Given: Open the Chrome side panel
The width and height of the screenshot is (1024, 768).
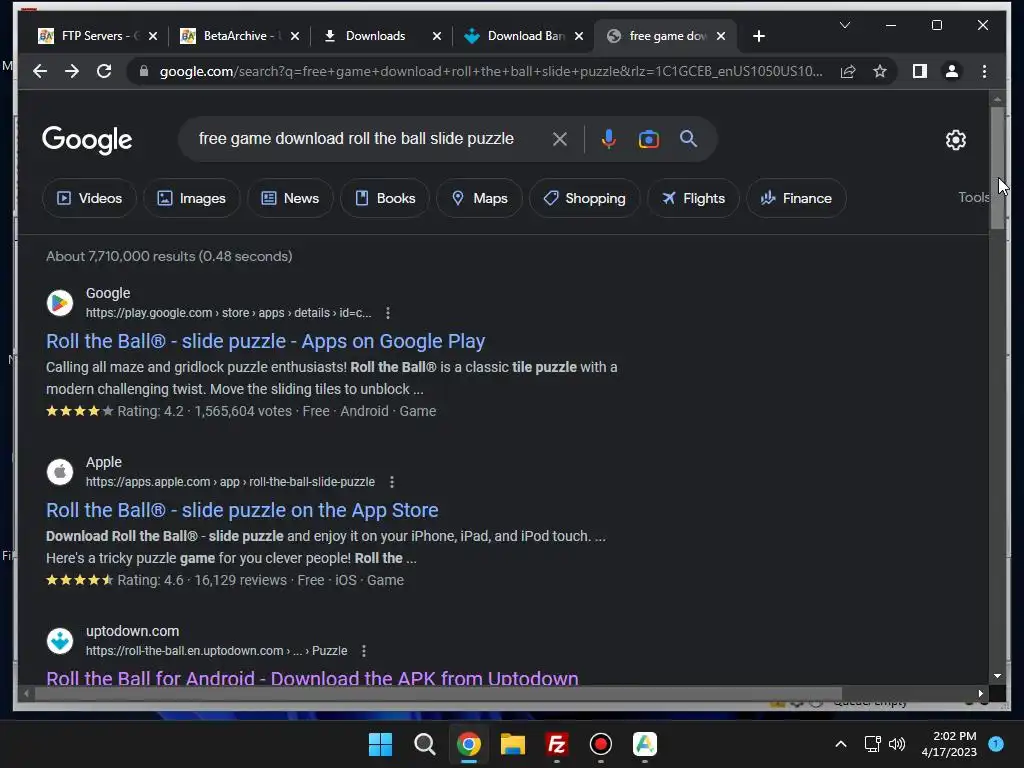Looking at the screenshot, I should coord(920,71).
